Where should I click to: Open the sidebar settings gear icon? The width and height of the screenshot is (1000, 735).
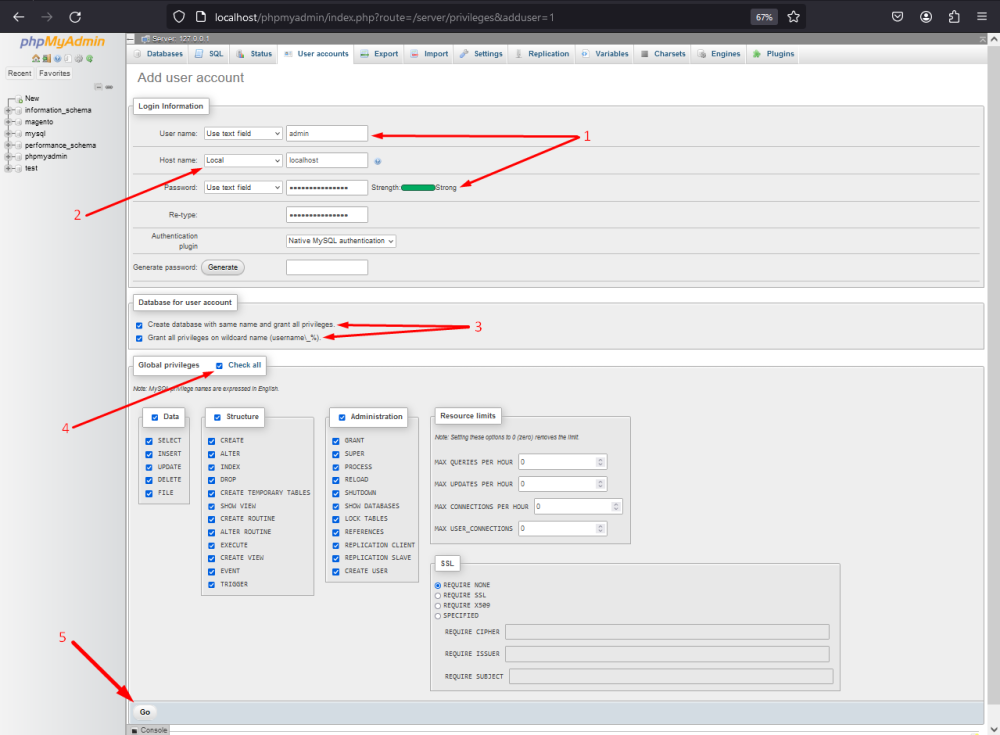[x=78, y=59]
